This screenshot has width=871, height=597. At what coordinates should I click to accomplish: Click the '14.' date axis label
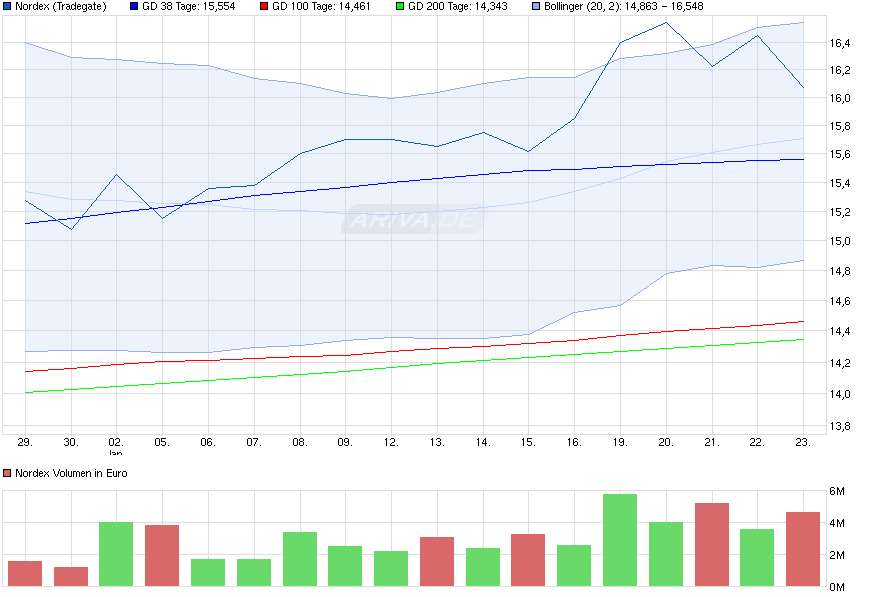(x=483, y=442)
